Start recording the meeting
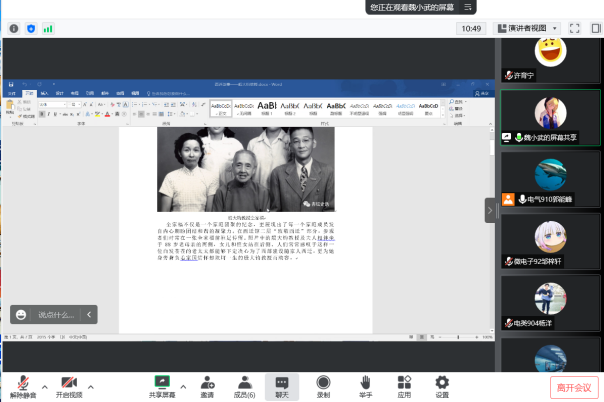 (323, 387)
